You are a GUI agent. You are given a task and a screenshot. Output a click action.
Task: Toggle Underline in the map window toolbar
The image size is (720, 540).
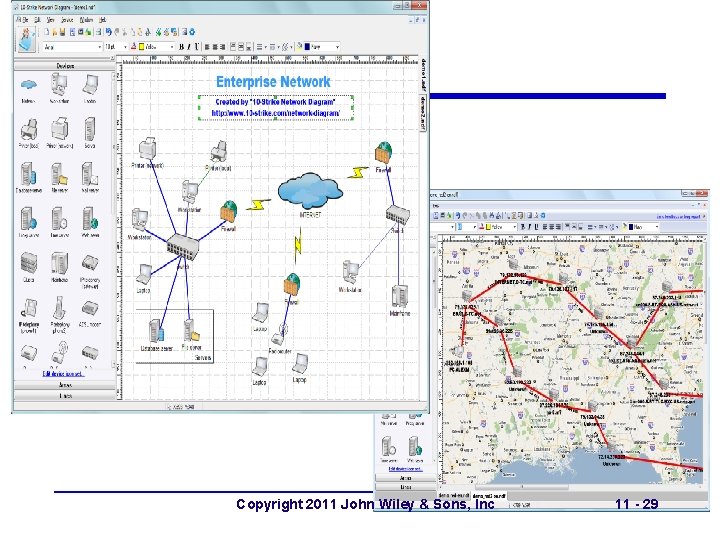pyautogui.click(x=535, y=227)
